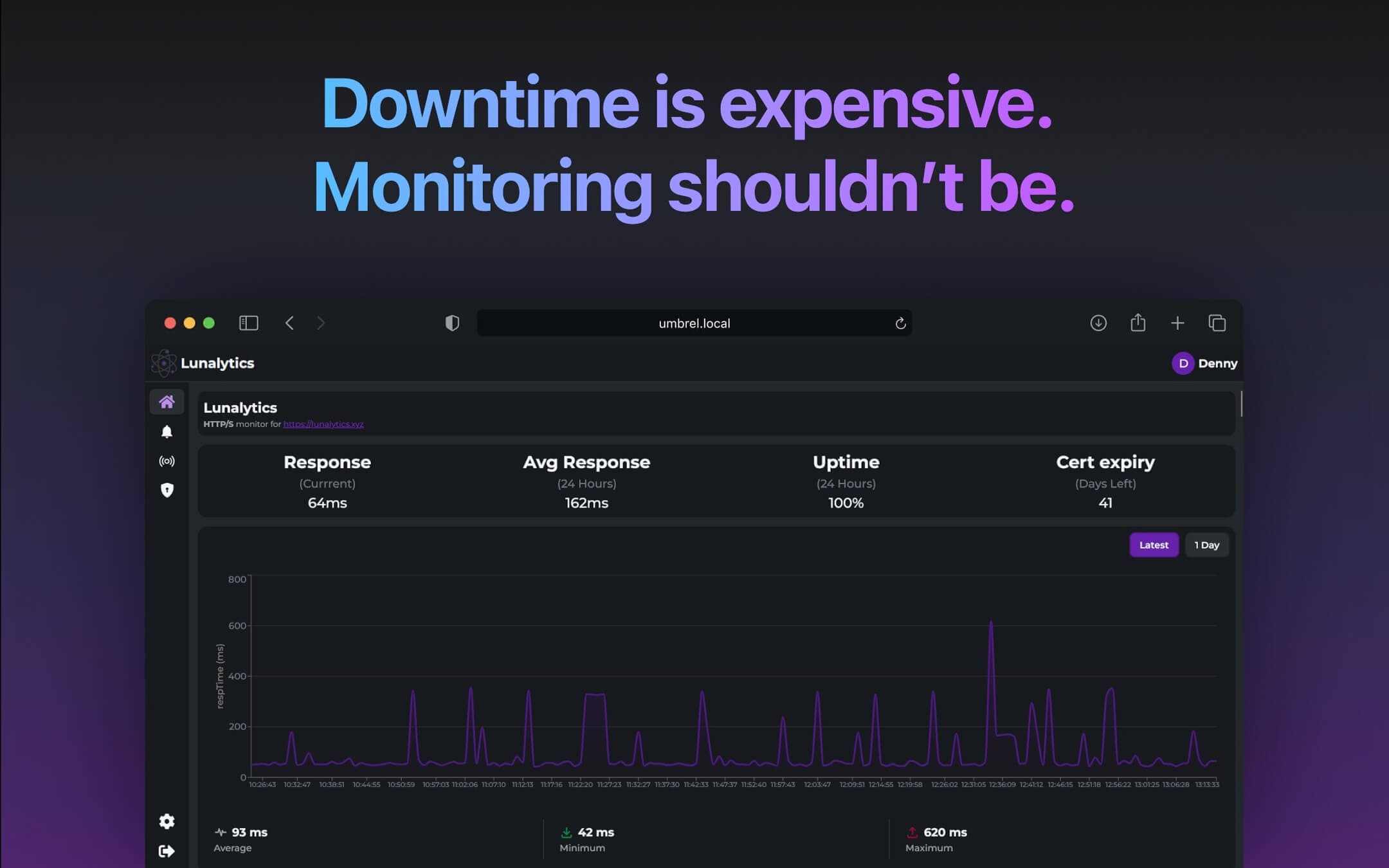Screen dimensions: 1389x868
Task: Click the umbrel.local address bar
Action: click(x=694, y=323)
